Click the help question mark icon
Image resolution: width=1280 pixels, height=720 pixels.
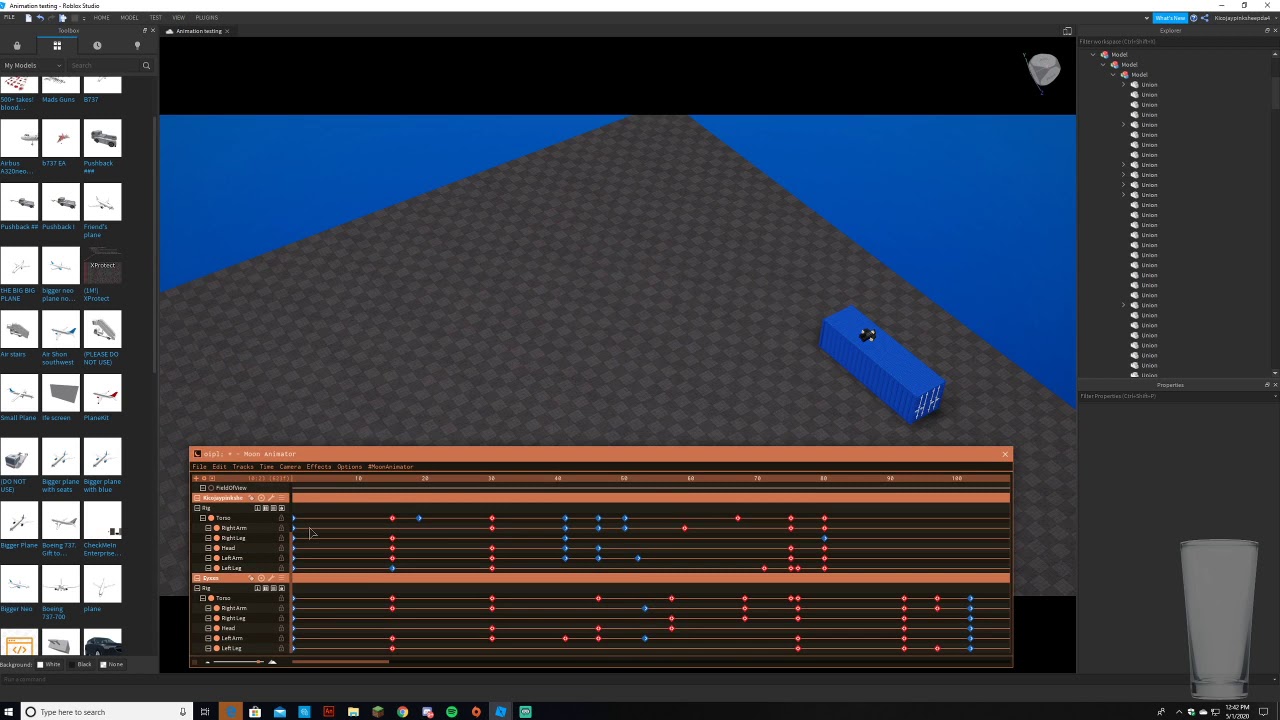coord(1193,18)
